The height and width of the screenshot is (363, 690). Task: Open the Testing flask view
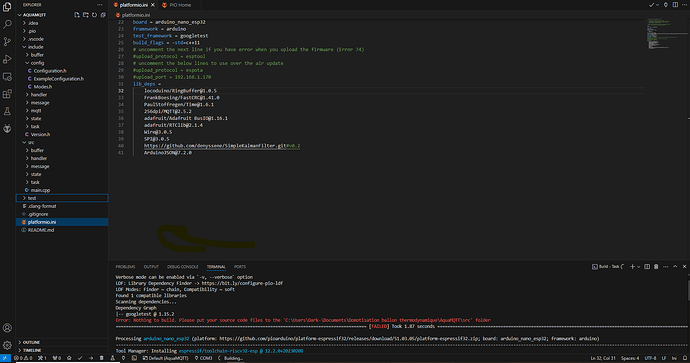[x=7, y=111]
